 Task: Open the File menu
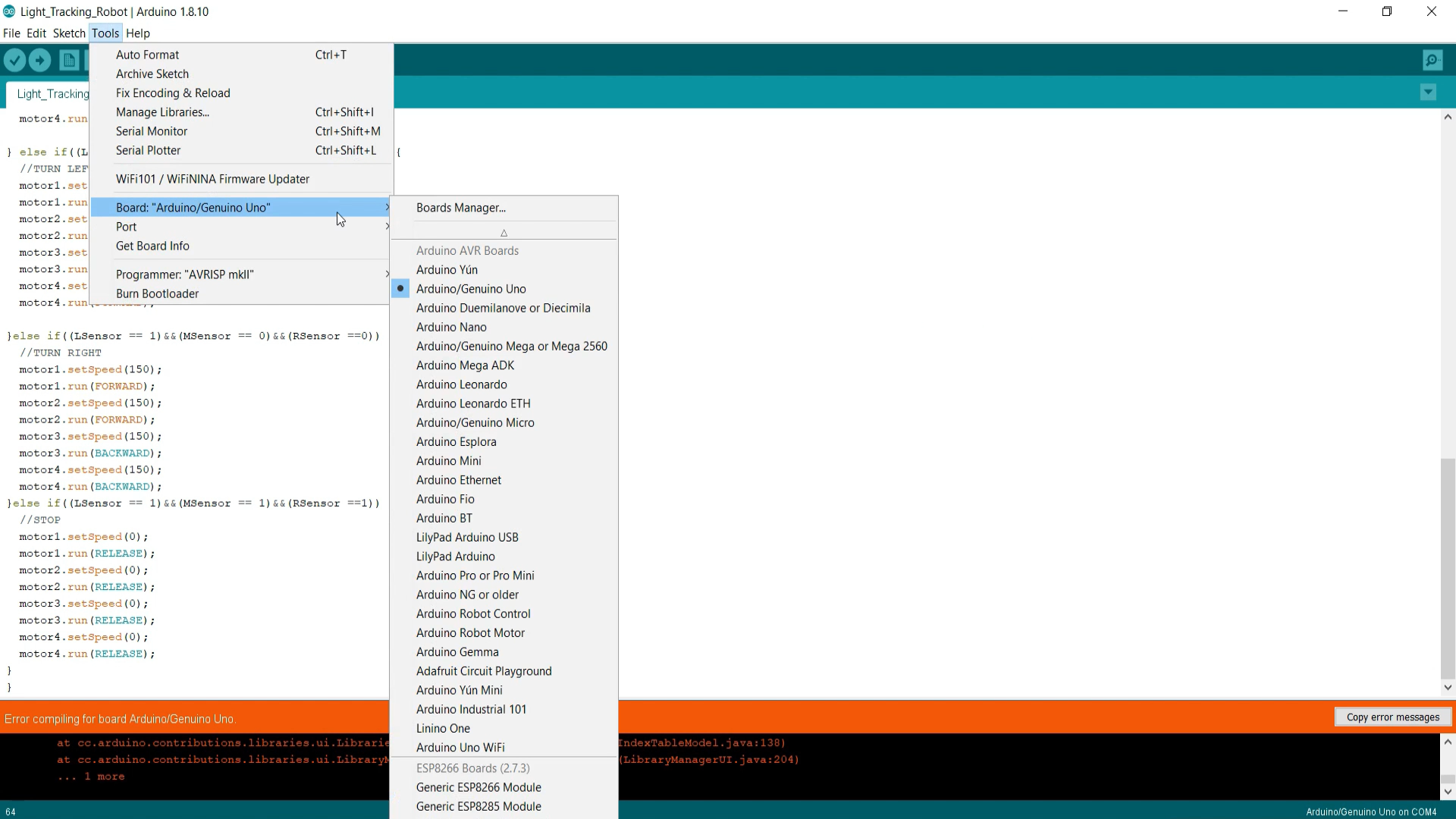click(x=11, y=33)
